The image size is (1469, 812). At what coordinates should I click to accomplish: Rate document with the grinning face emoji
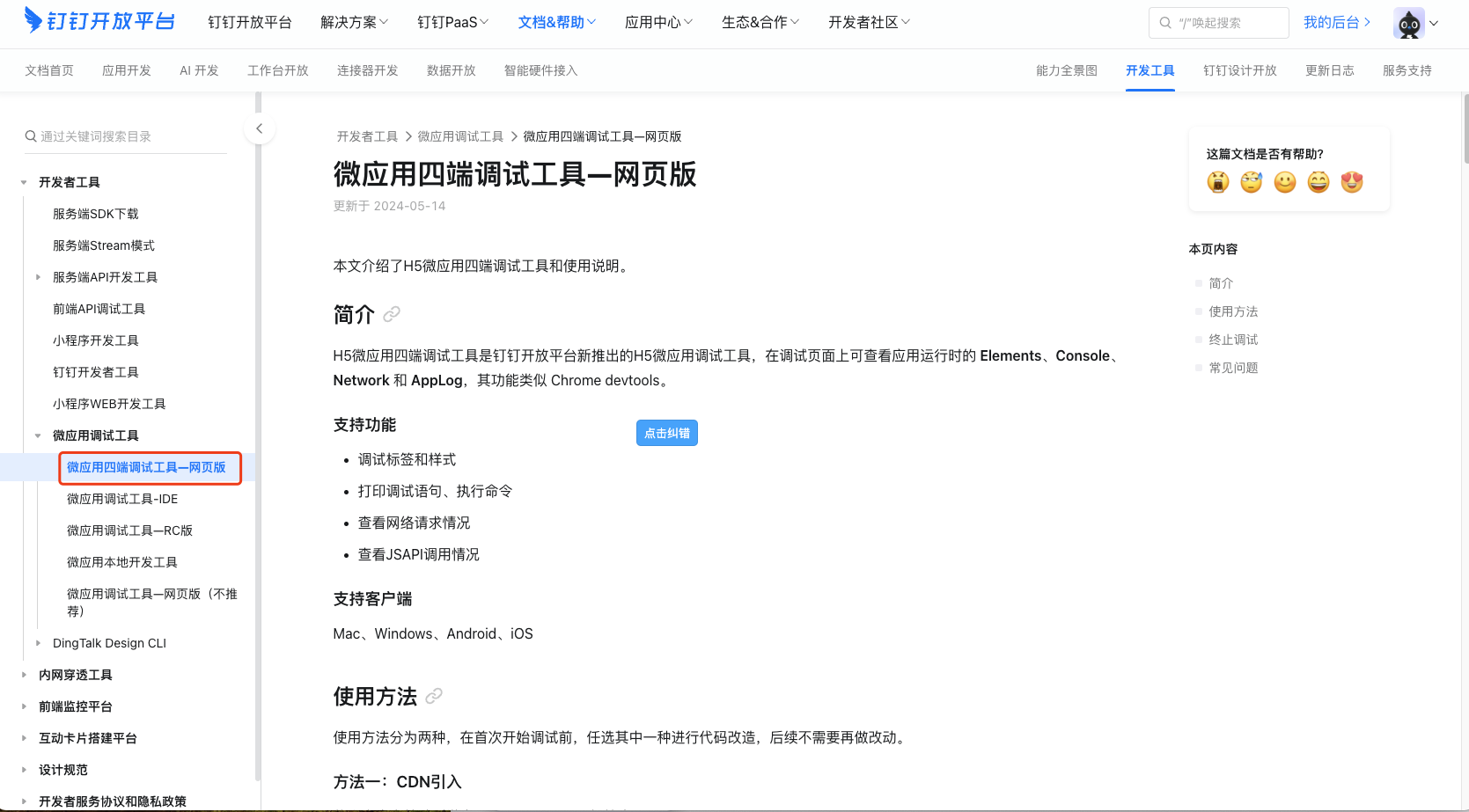[1318, 182]
